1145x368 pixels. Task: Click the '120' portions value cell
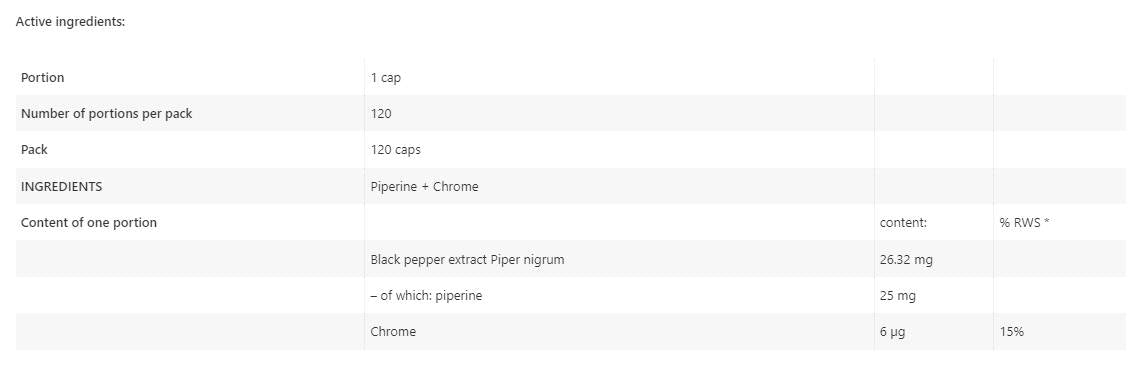pos(381,114)
